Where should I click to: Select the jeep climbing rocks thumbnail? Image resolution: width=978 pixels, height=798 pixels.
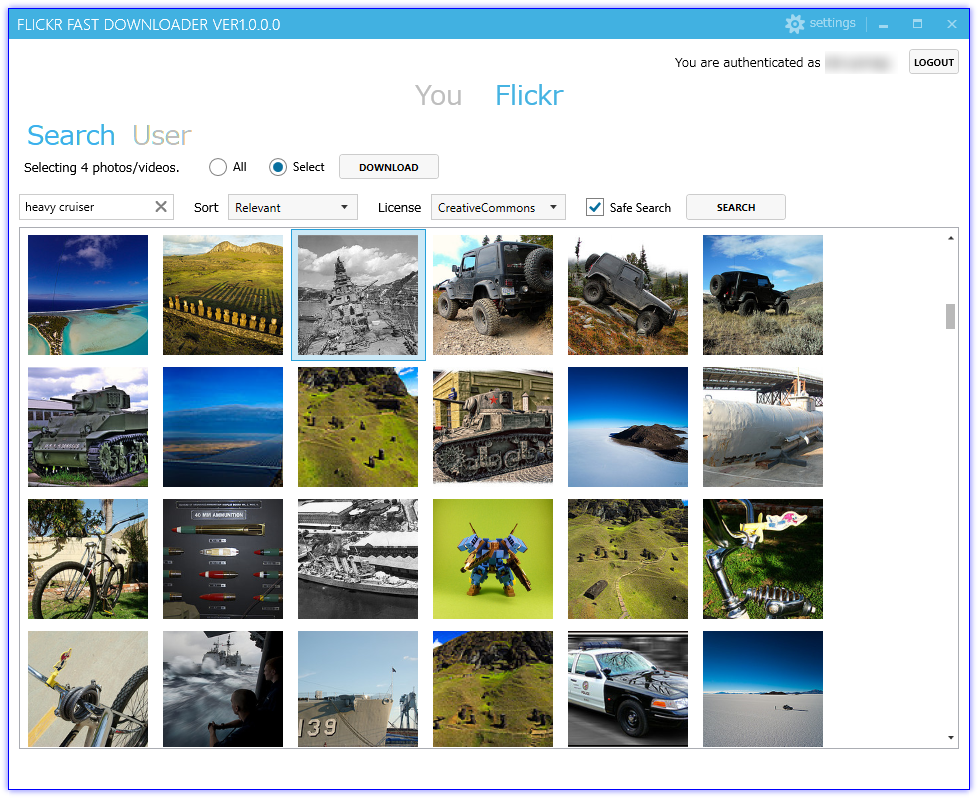(x=627, y=295)
